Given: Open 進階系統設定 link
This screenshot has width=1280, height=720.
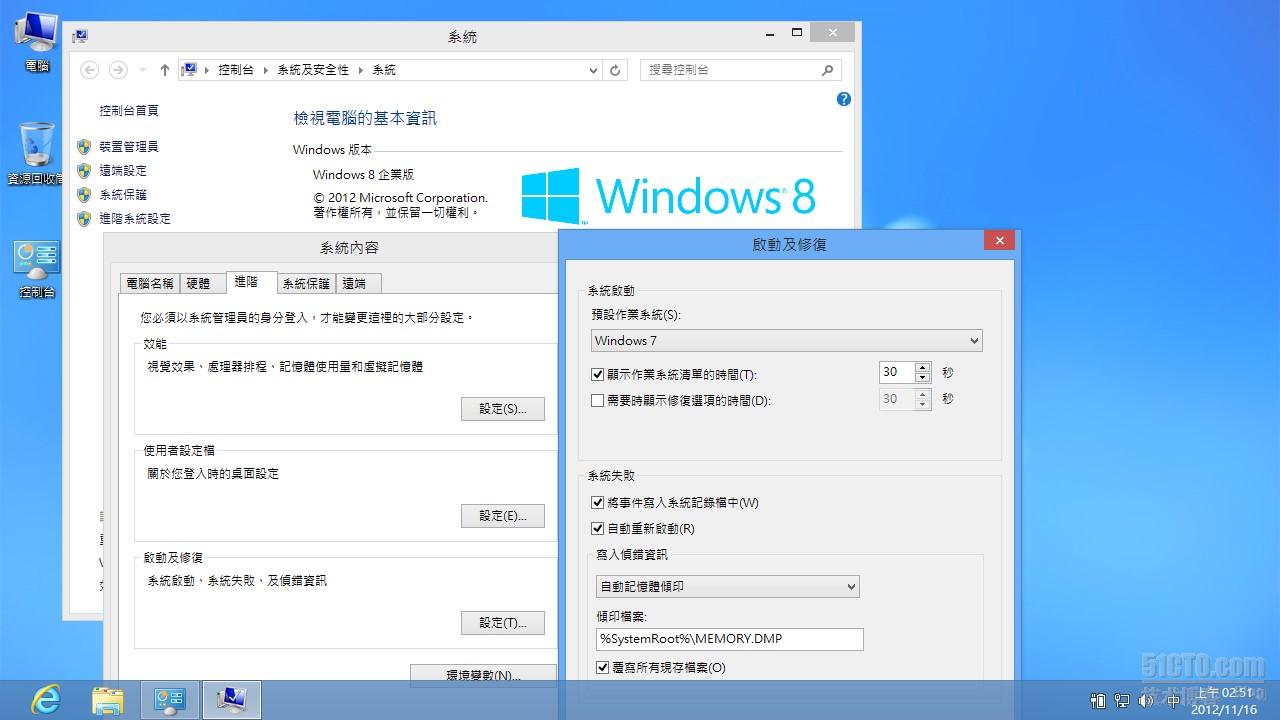Looking at the screenshot, I should pyautogui.click(x=135, y=219).
